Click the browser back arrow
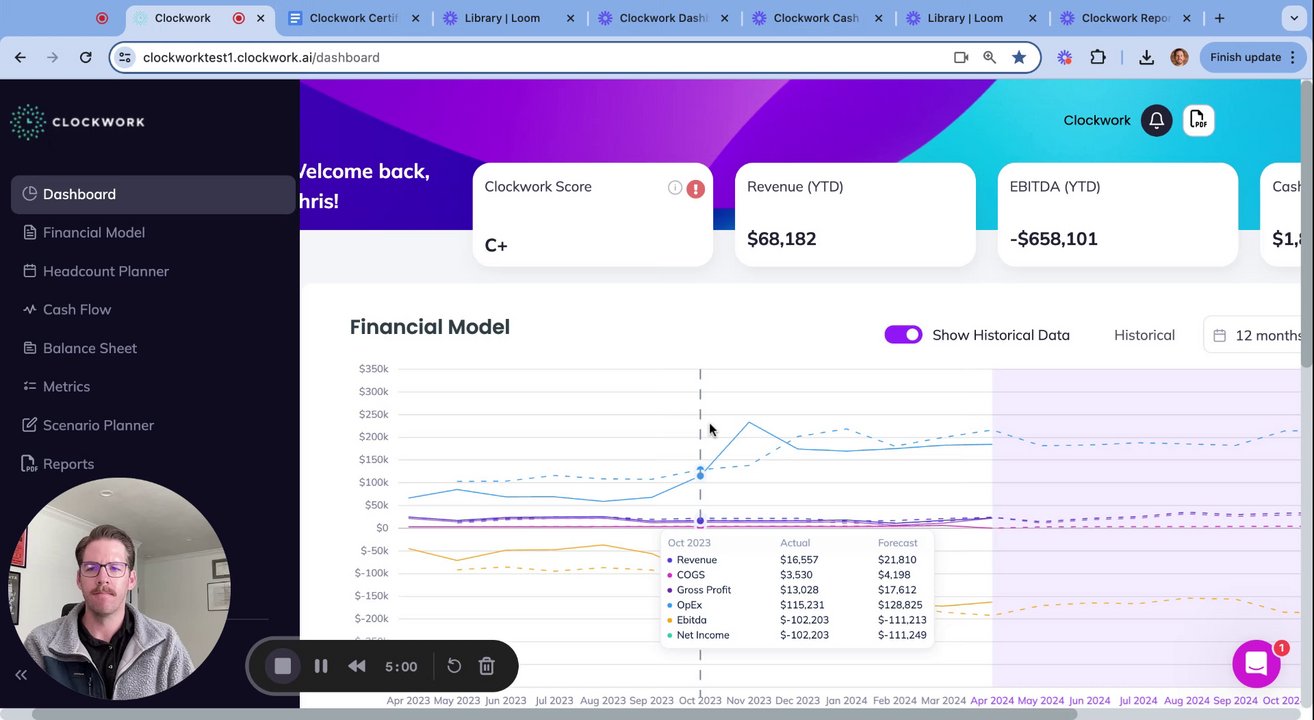The width and height of the screenshot is (1314, 720). tap(21, 57)
